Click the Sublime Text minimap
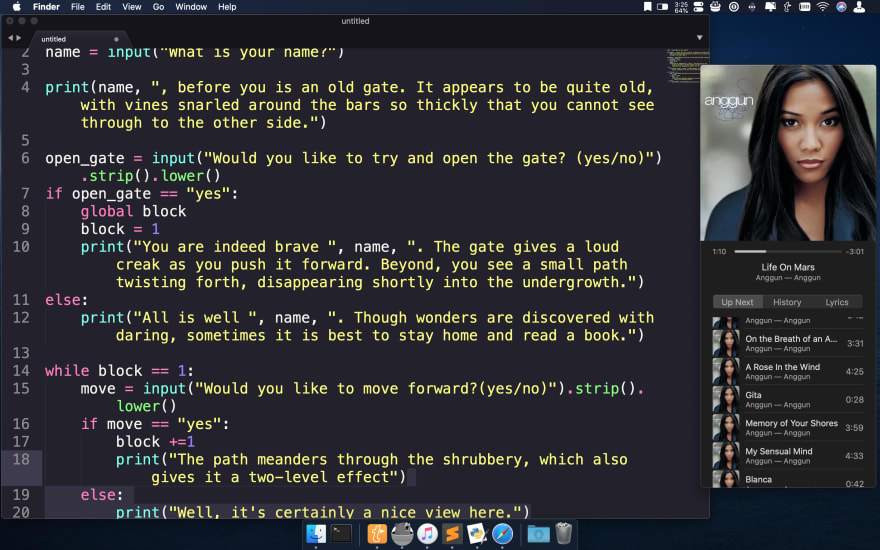 click(687, 66)
